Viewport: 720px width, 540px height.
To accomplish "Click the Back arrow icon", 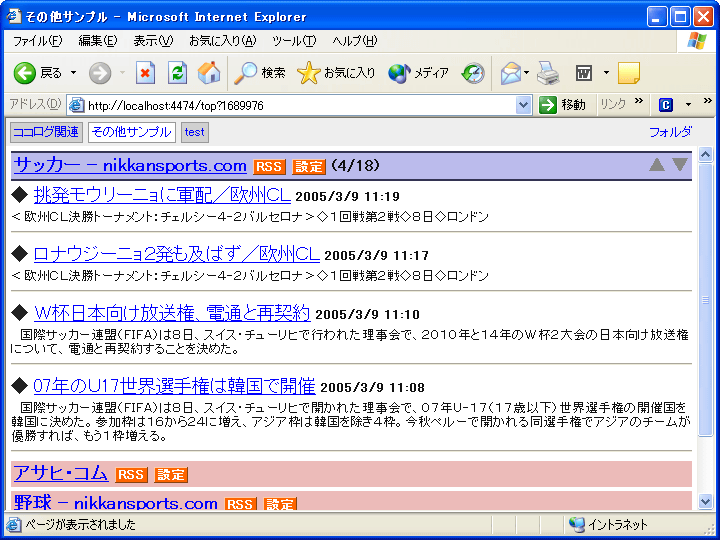I will pyautogui.click(x=24, y=73).
